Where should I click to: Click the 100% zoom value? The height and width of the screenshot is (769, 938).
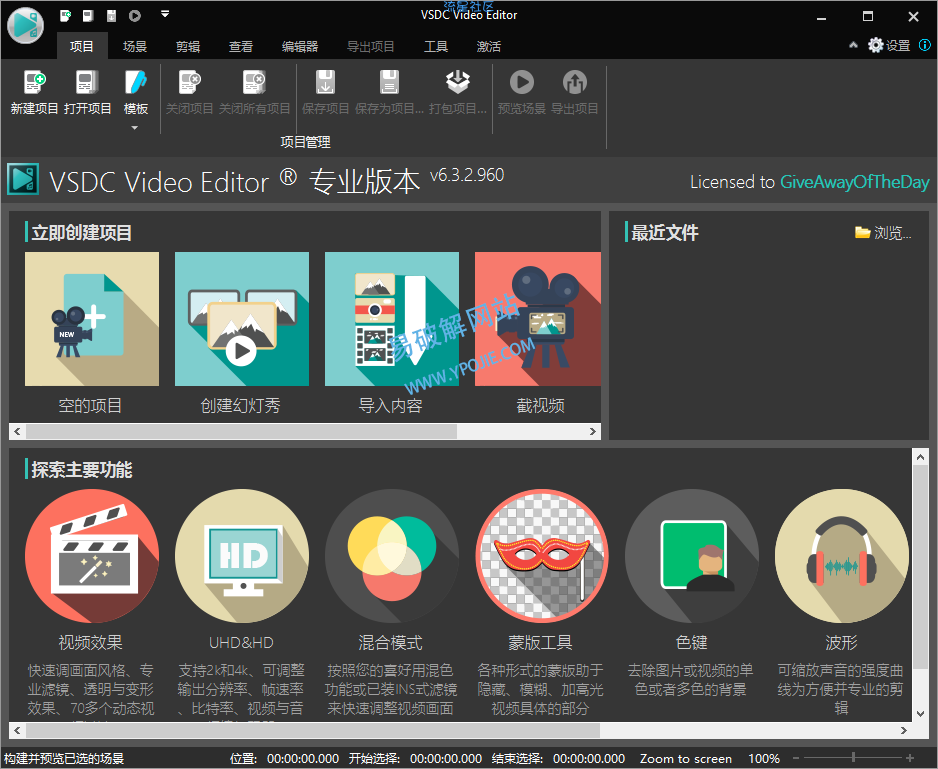[764, 758]
